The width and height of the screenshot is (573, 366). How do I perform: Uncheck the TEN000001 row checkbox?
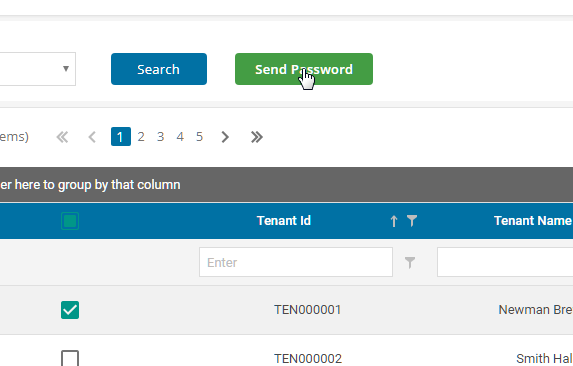(70, 310)
